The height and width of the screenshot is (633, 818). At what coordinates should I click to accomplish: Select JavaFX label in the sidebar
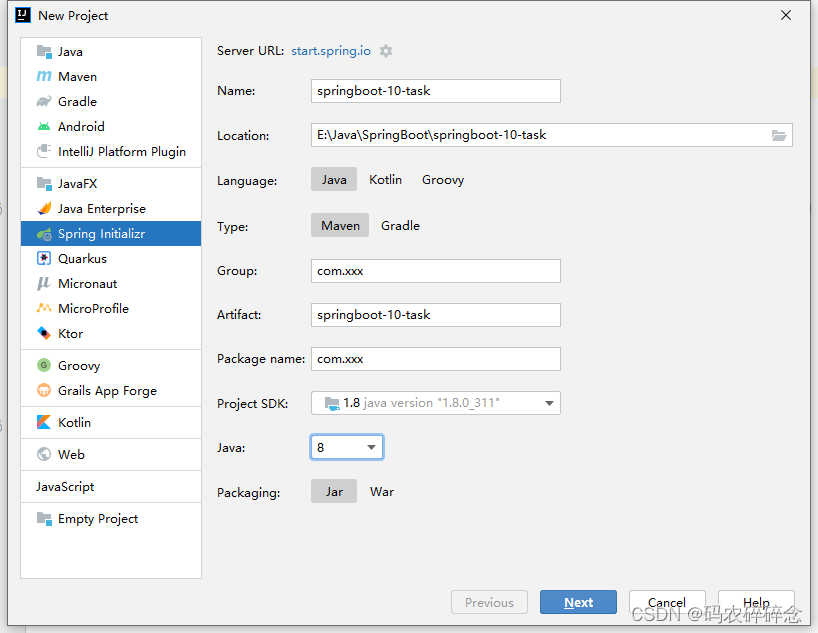tap(78, 184)
